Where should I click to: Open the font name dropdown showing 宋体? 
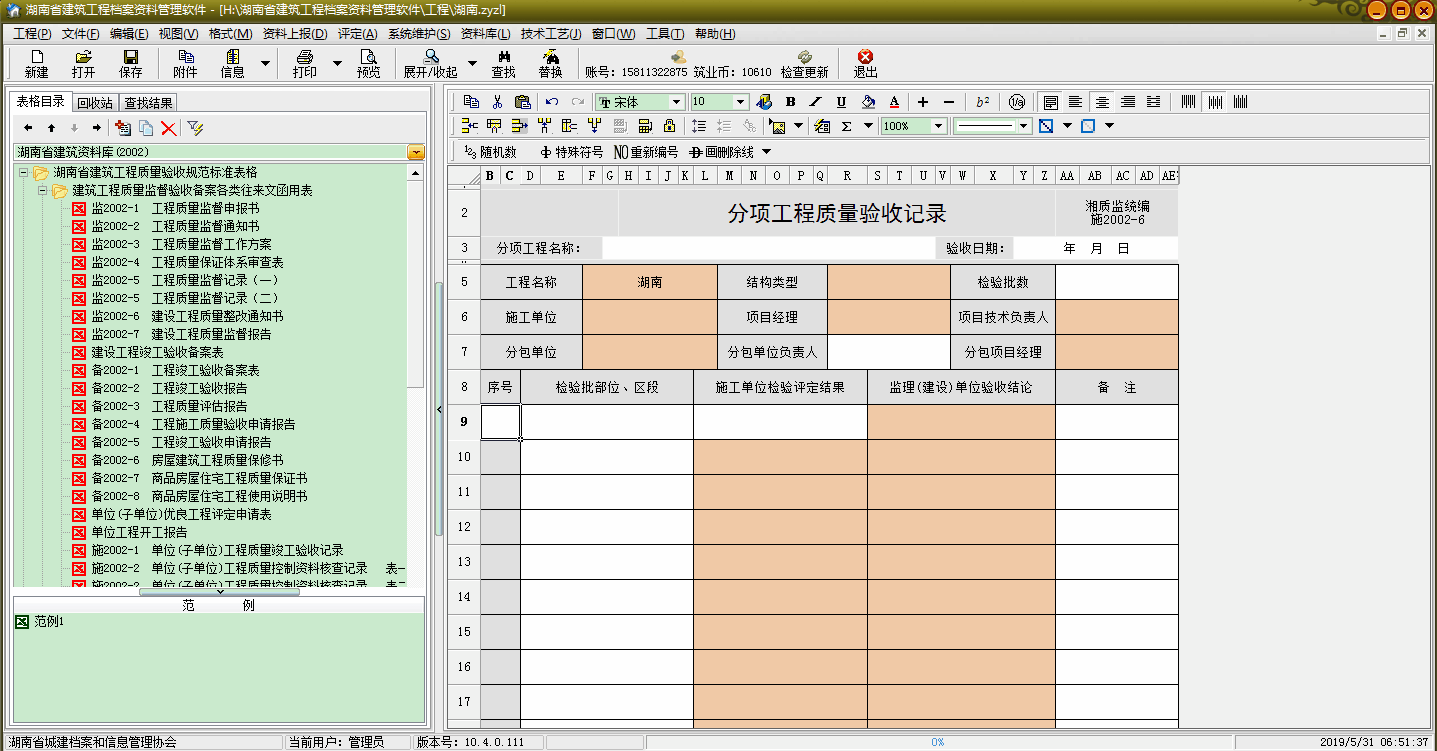675,101
